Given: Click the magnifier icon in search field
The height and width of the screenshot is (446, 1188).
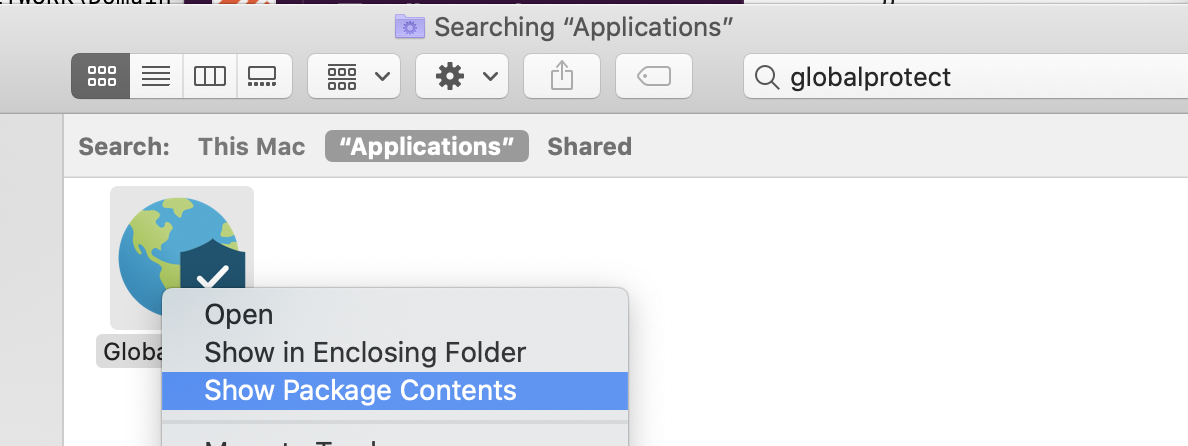Looking at the screenshot, I should (x=767, y=77).
